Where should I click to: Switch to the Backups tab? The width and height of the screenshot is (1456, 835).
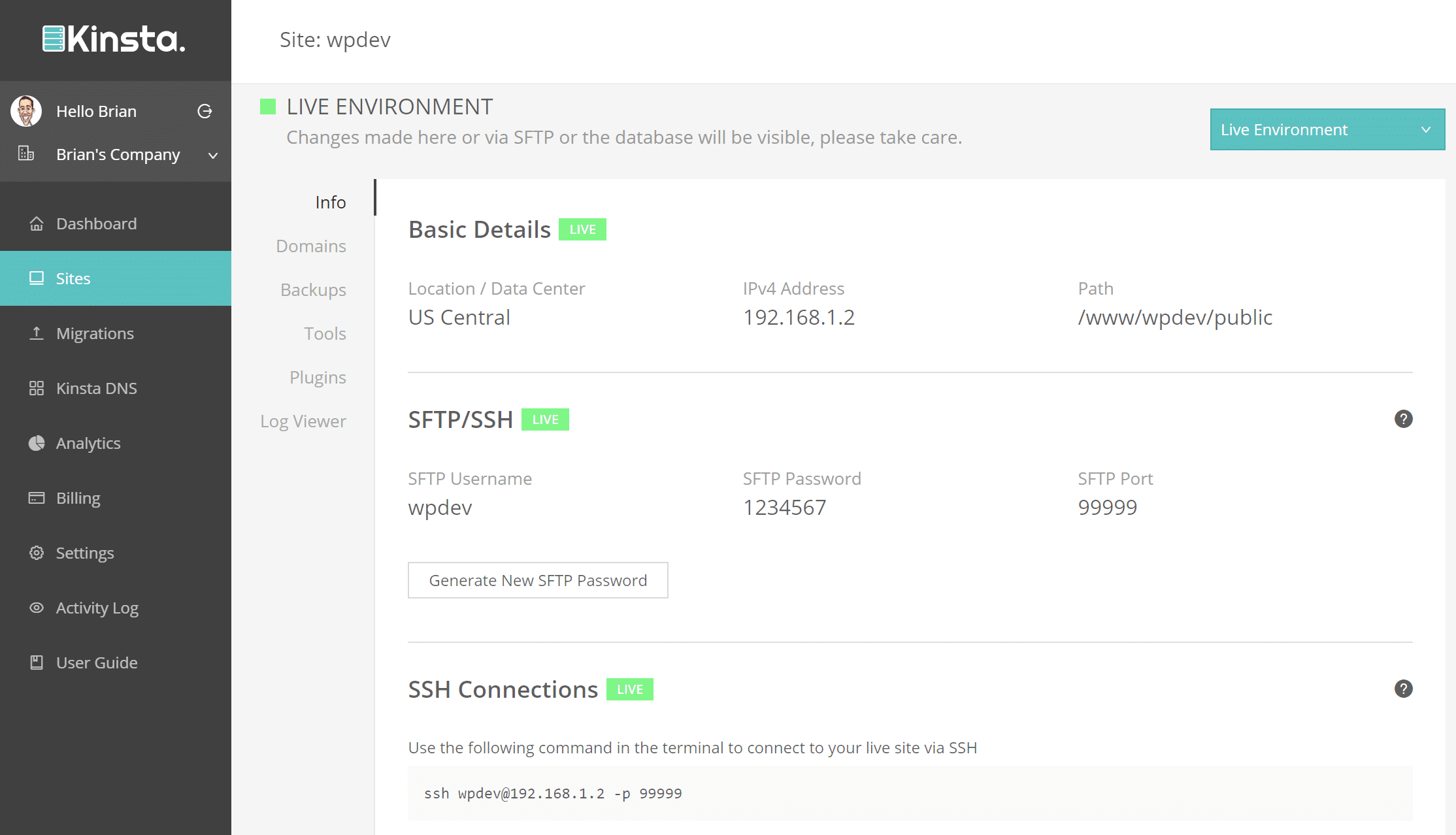313,289
